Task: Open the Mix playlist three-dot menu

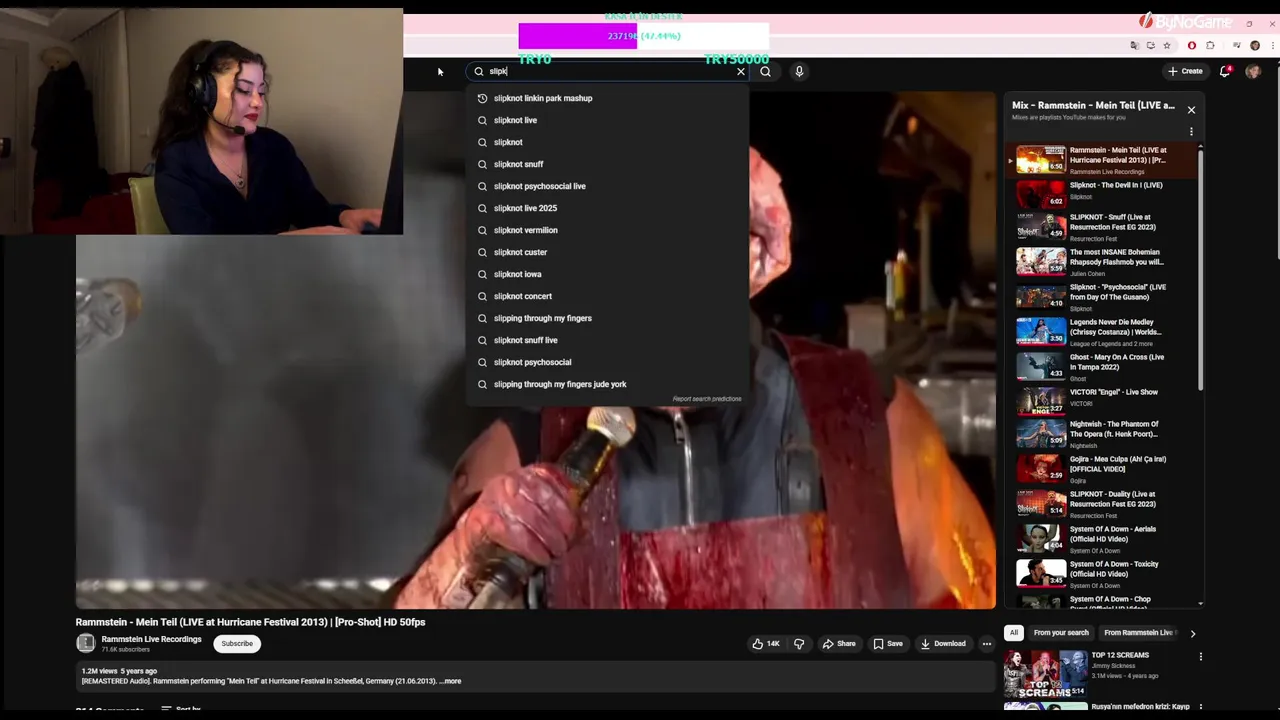Action: tap(1191, 131)
